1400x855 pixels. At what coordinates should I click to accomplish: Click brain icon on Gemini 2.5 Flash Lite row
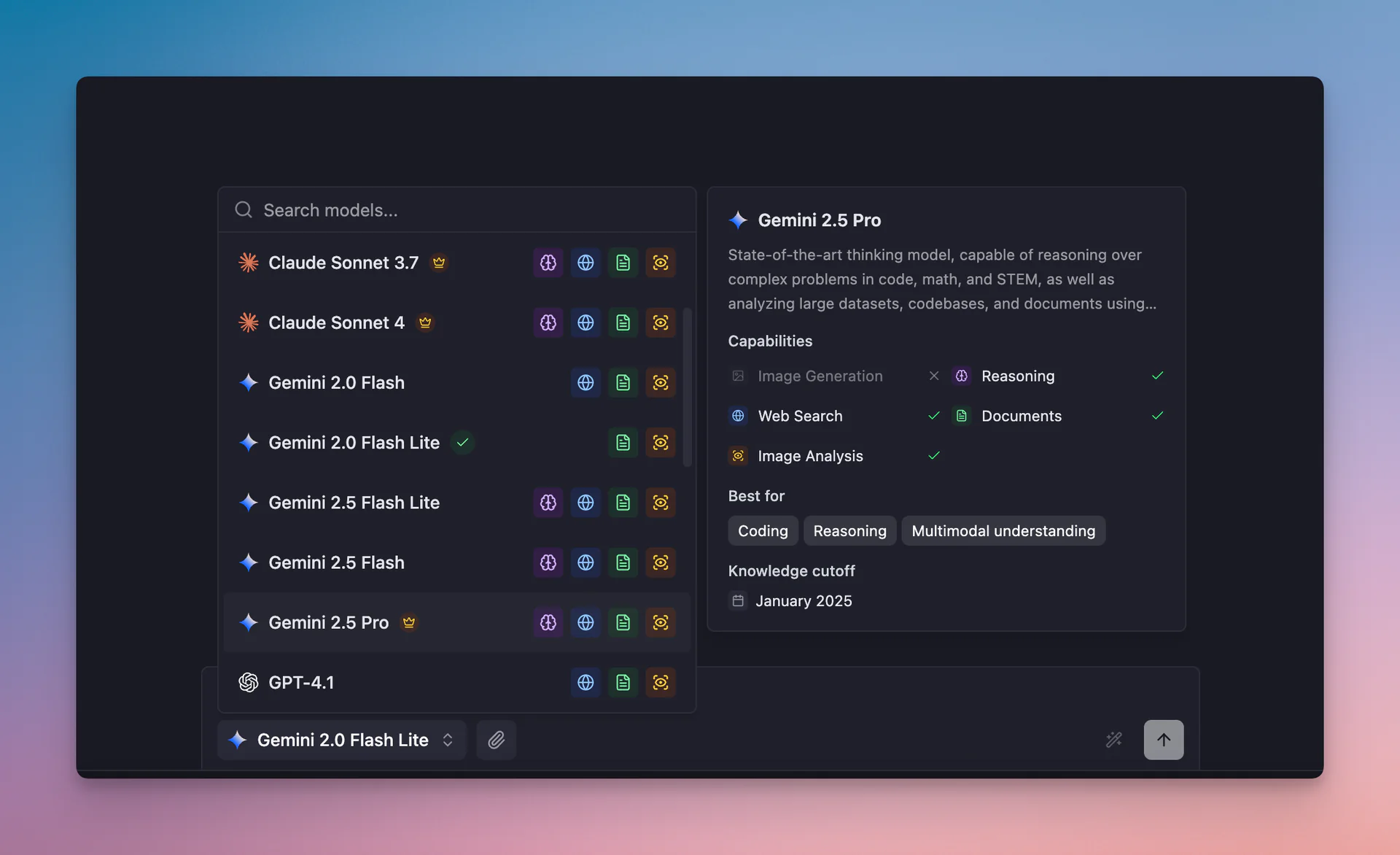coord(548,503)
